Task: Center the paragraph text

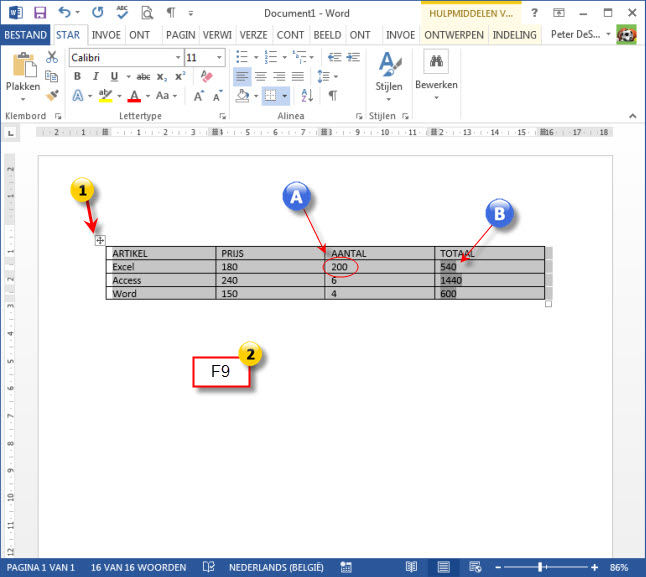Action: coord(260,76)
